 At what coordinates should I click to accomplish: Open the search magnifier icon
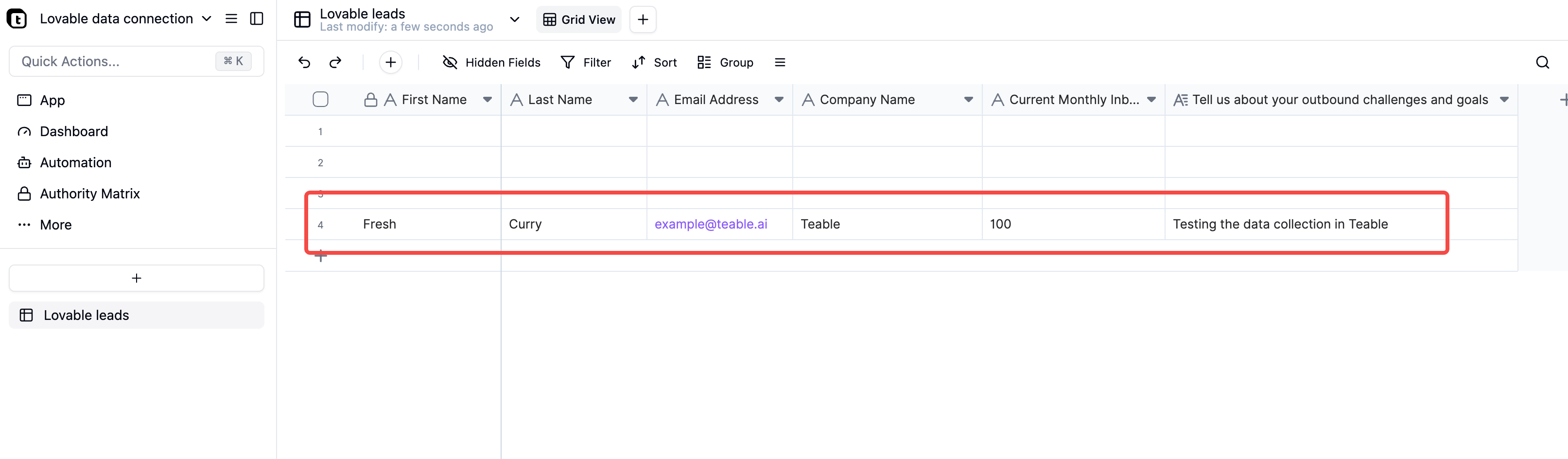coord(1542,62)
